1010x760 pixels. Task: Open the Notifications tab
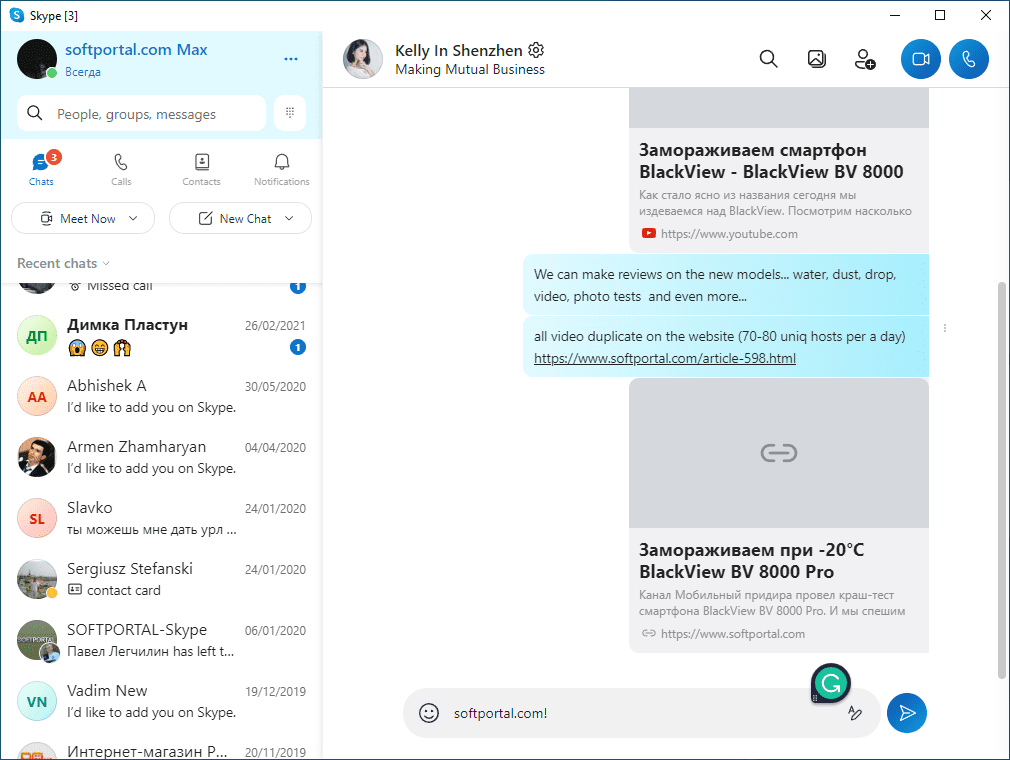coord(281,169)
